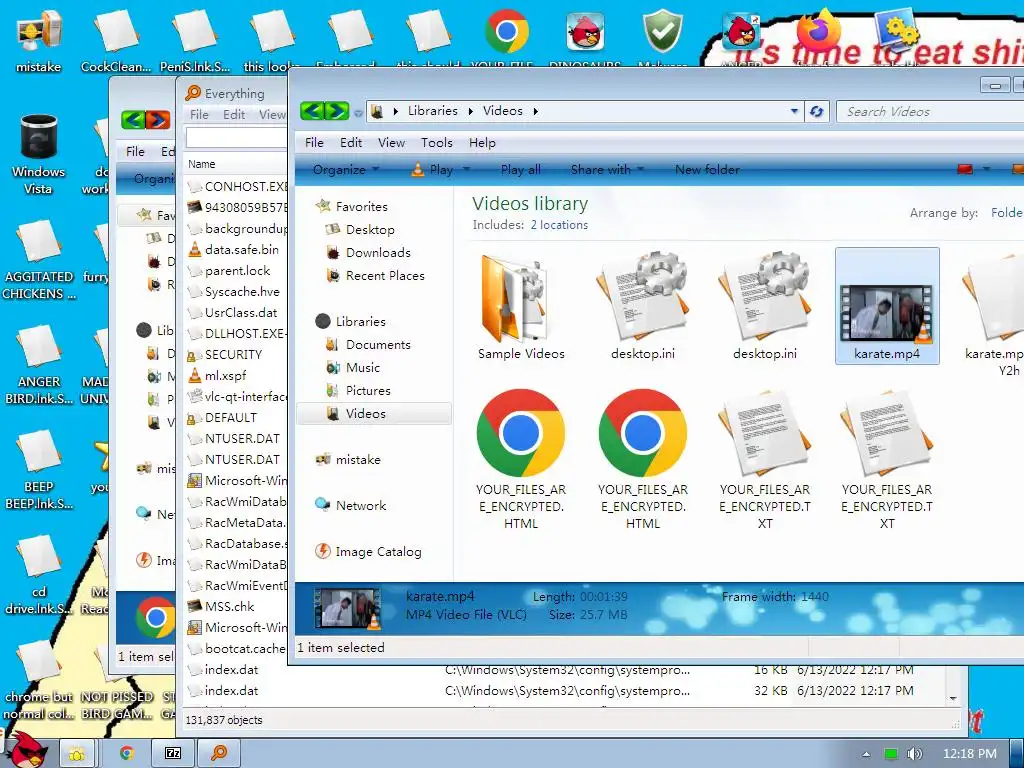The height and width of the screenshot is (768, 1024).
Task: Open the Arrange by Folder dropdown
Action: [1007, 213]
